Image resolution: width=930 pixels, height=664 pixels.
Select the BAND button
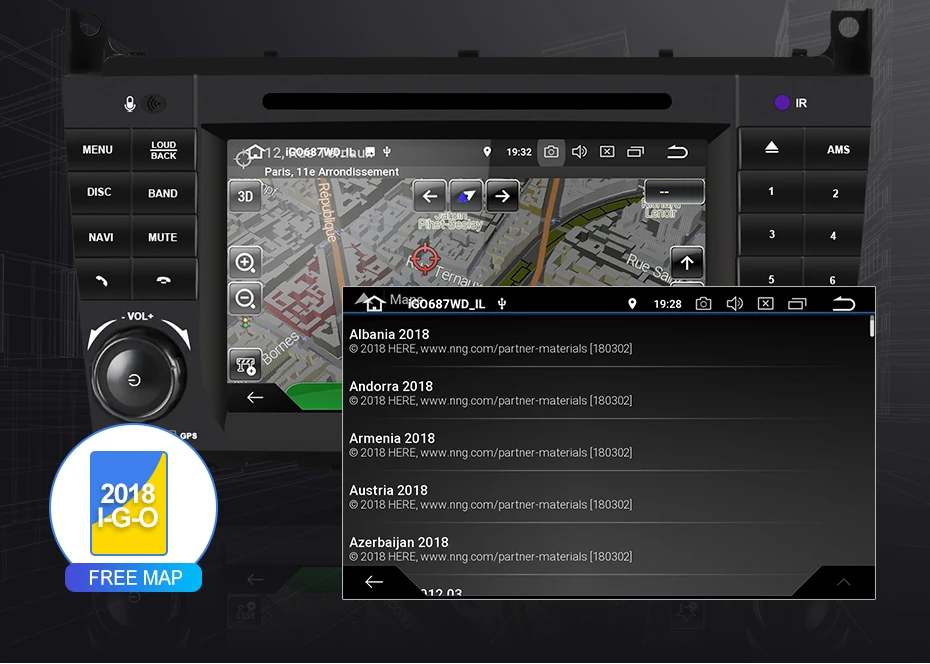[163, 193]
